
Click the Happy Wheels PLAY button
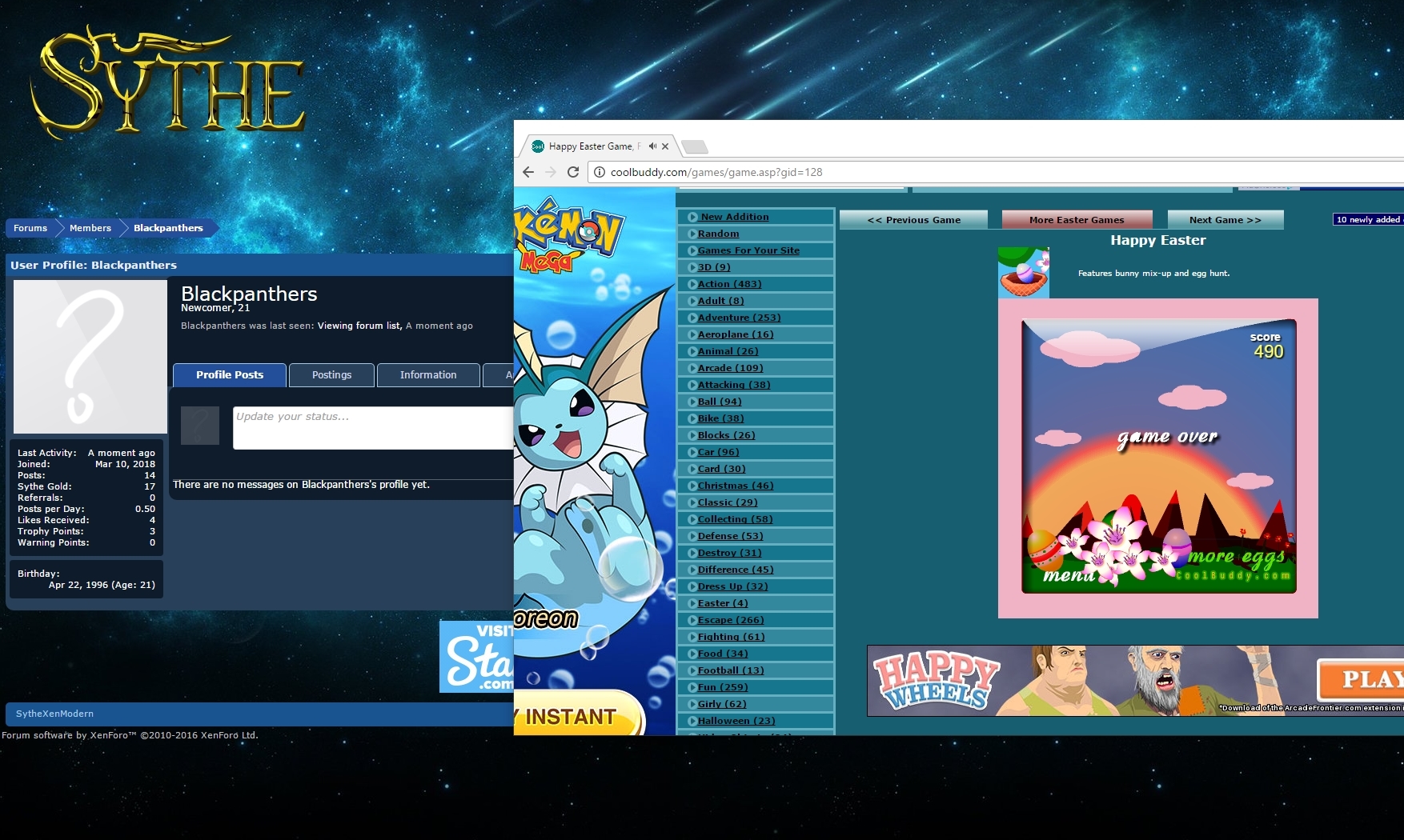1361,679
